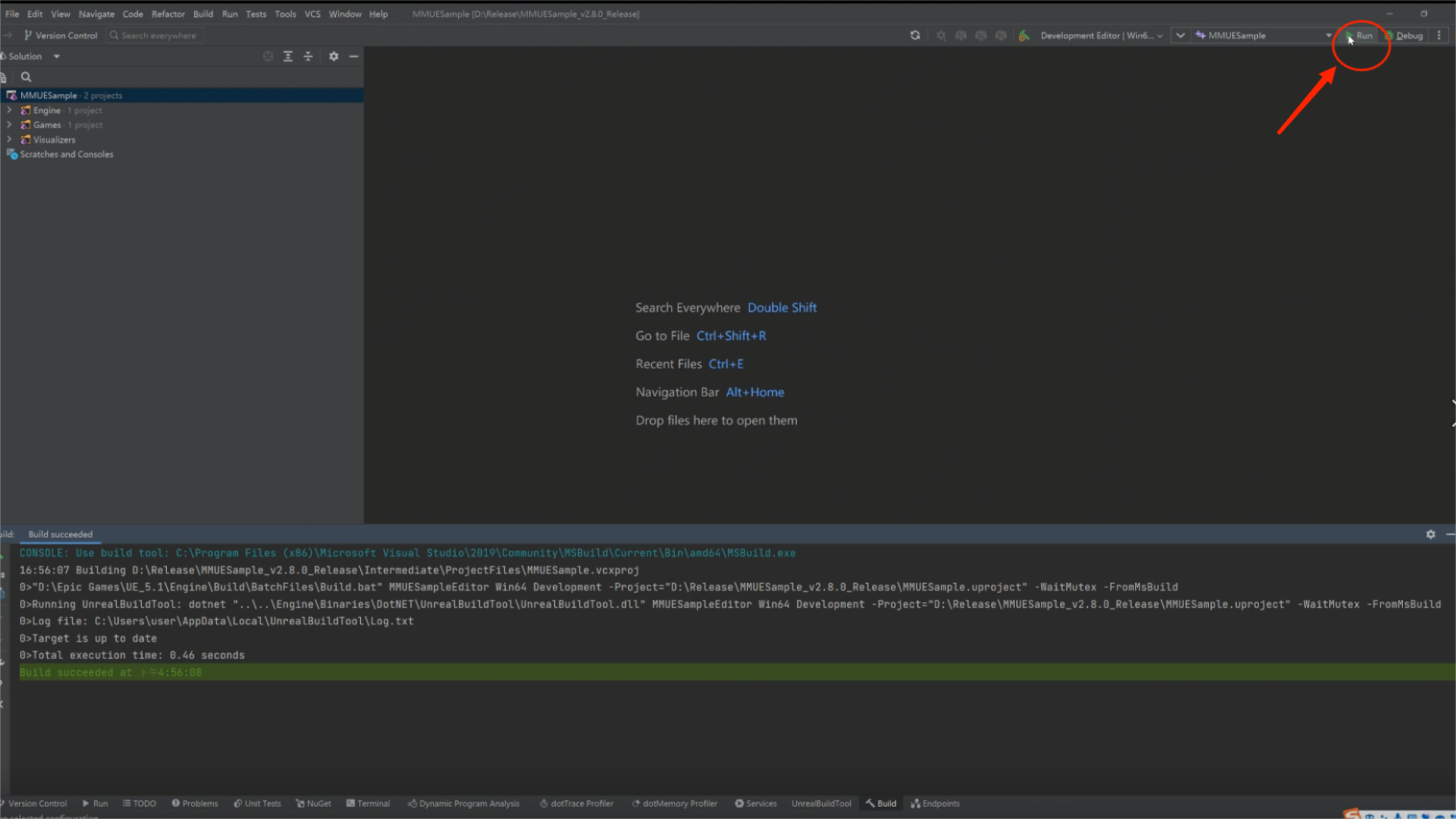Expand the Engine tree node
Image resolution: width=1456 pixels, height=819 pixels.
click(x=9, y=110)
